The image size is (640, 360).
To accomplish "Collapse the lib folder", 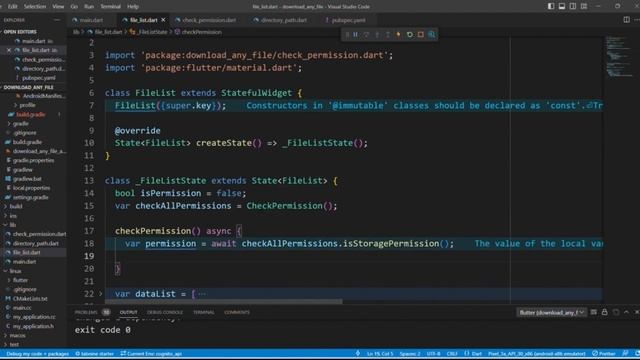I will (x=12, y=224).
